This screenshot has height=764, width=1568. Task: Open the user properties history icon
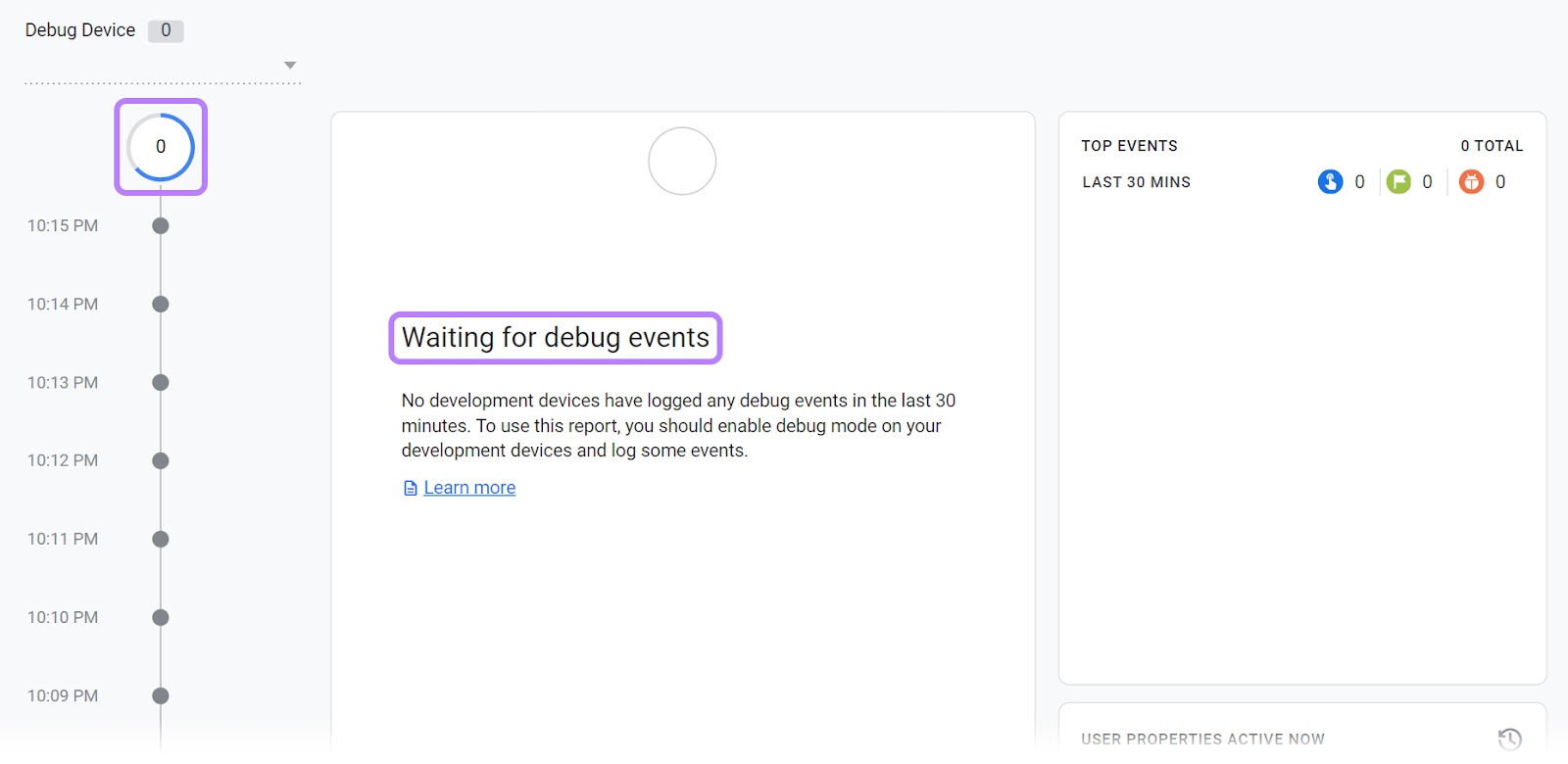pyautogui.click(x=1509, y=739)
